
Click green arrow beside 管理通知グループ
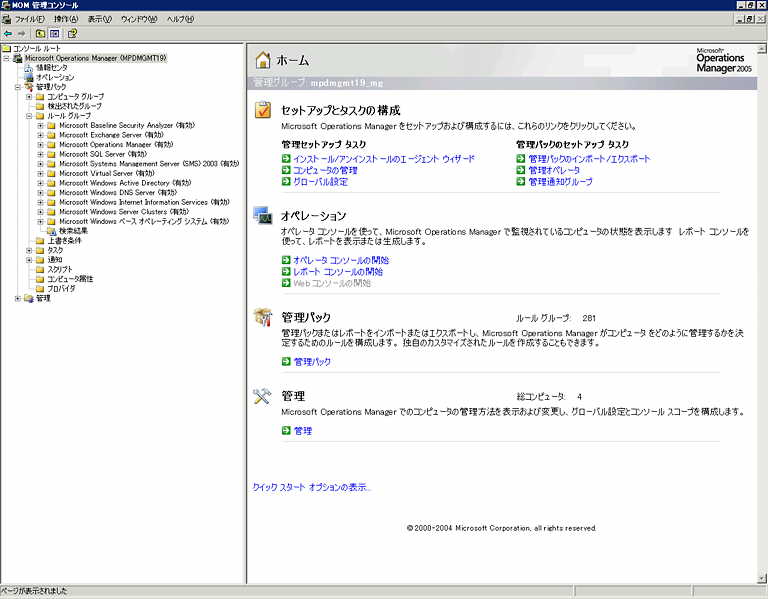click(521, 182)
